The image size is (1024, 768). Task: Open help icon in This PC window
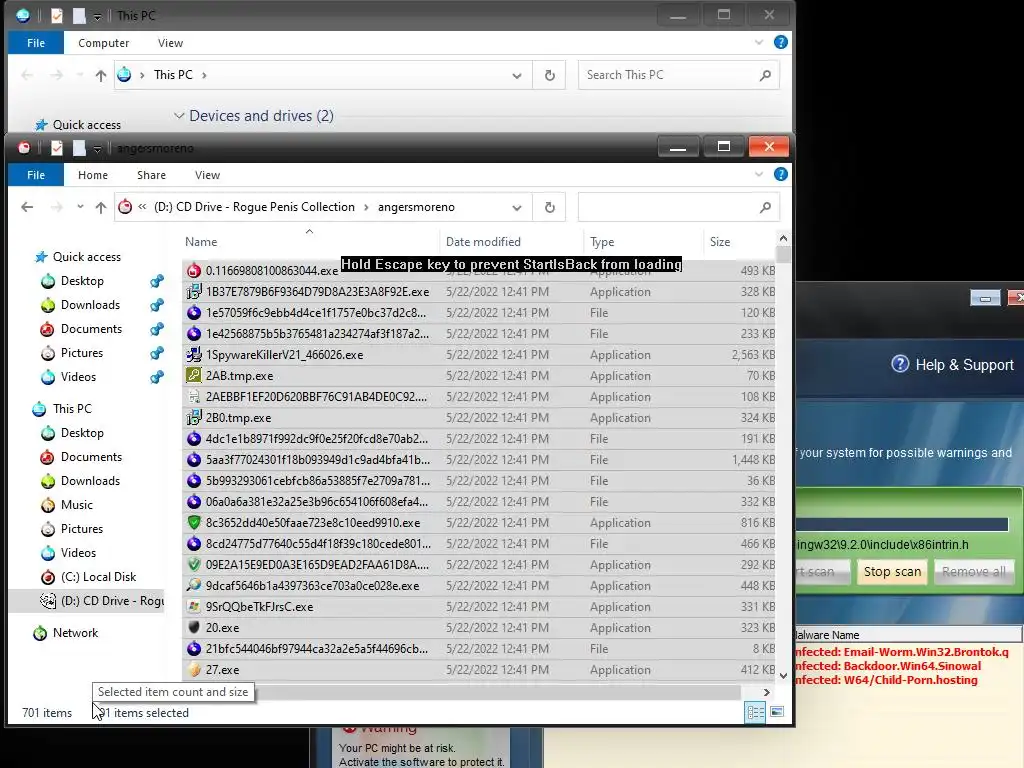tap(780, 42)
